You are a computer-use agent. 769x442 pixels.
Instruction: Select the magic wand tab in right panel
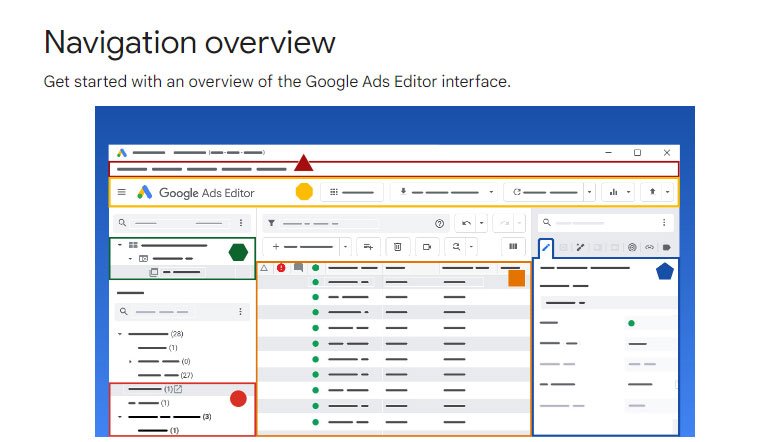click(x=580, y=247)
